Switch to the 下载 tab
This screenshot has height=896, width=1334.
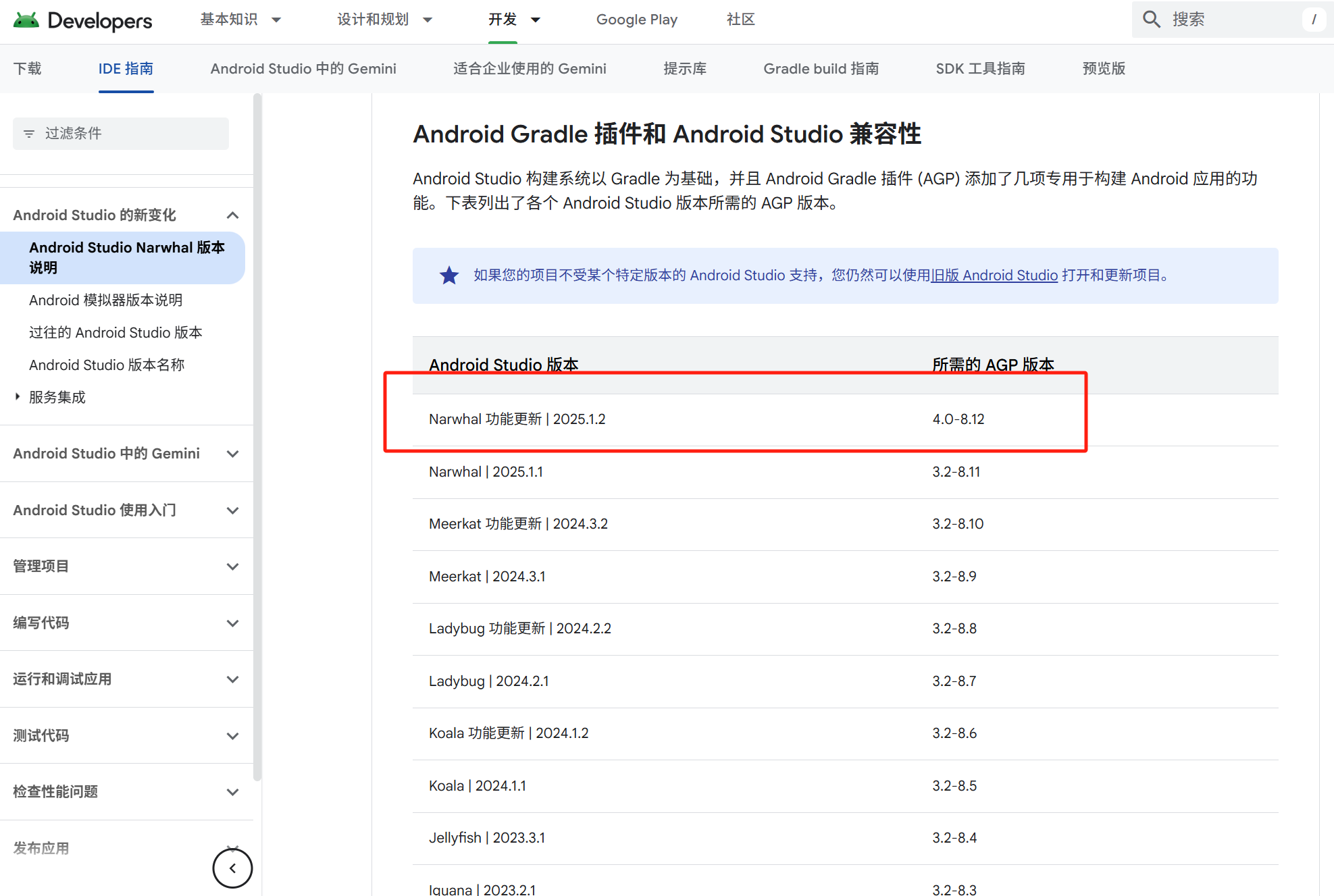tap(27, 69)
